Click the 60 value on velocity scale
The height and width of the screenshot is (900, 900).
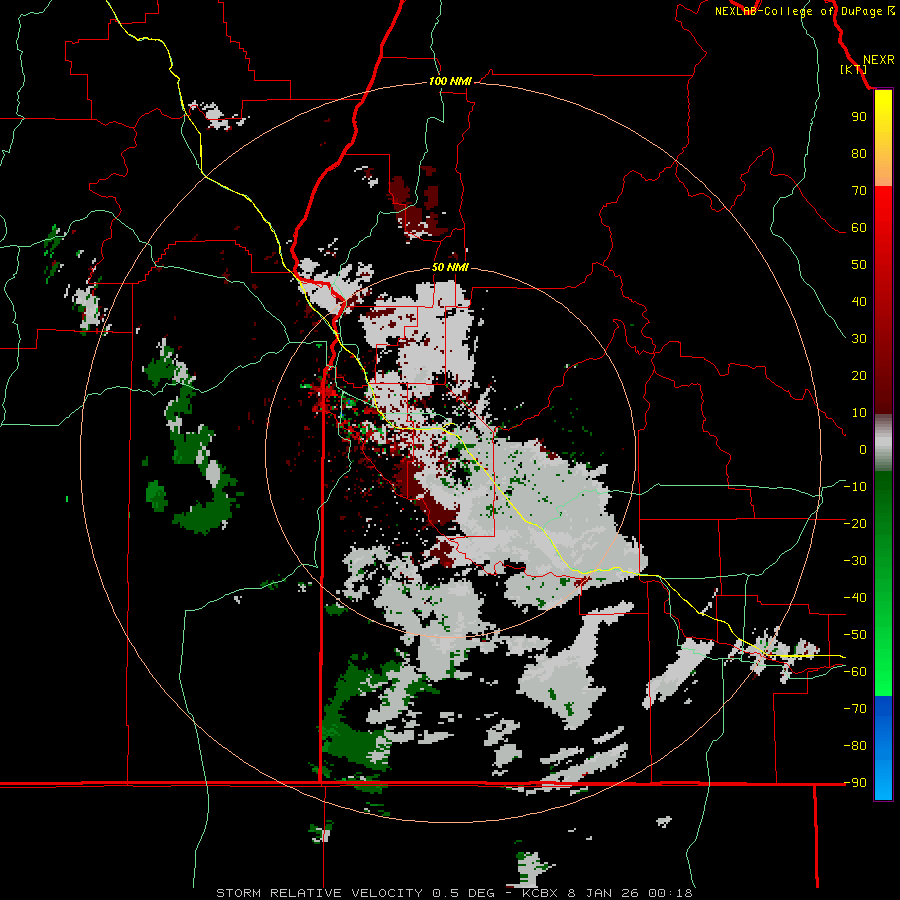(859, 228)
